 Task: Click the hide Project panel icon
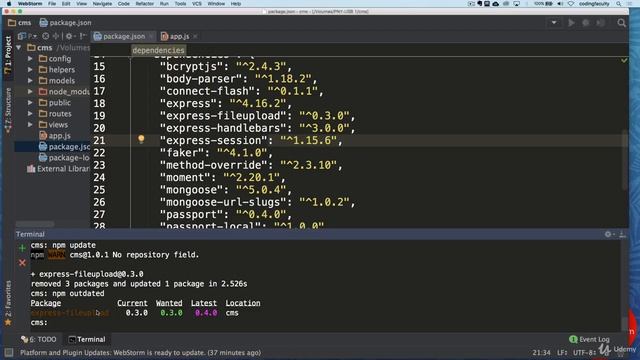click(x=83, y=36)
